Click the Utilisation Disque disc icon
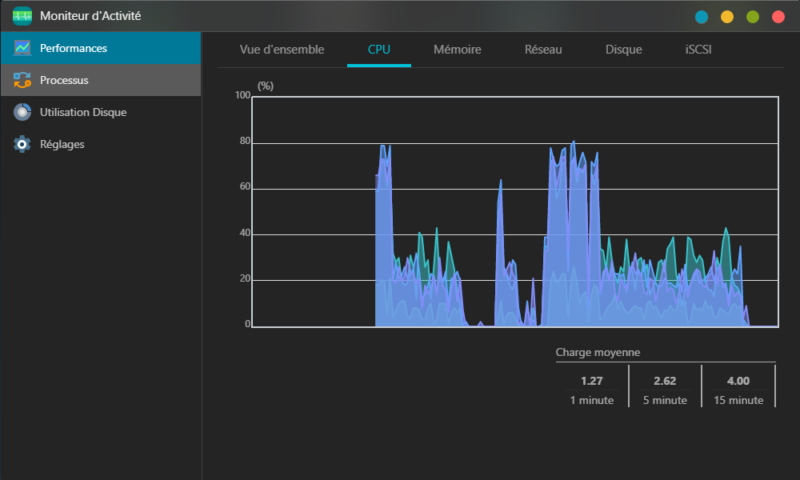The width and height of the screenshot is (800, 480). pos(22,112)
